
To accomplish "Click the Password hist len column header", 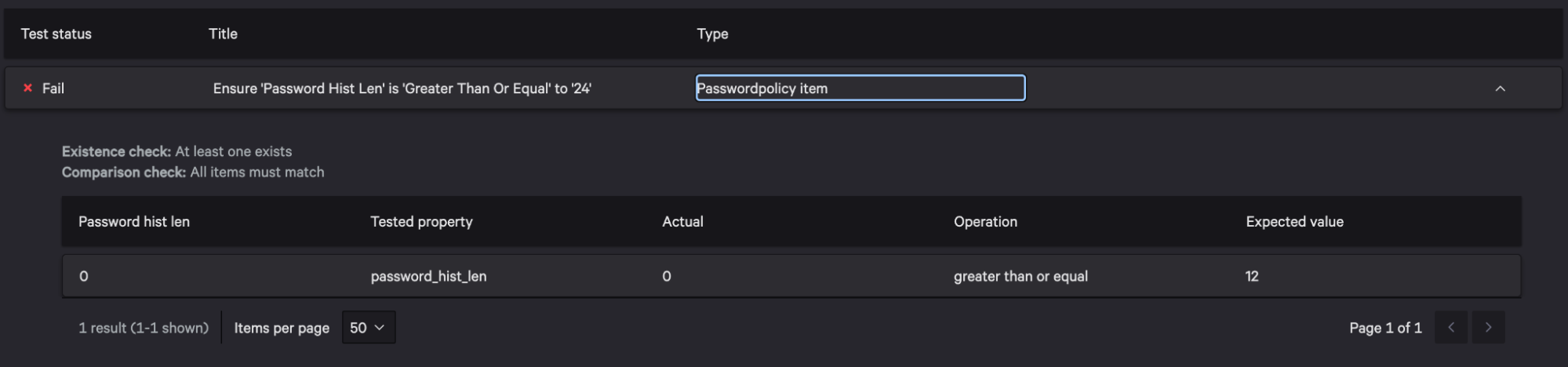I will [134, 222].
